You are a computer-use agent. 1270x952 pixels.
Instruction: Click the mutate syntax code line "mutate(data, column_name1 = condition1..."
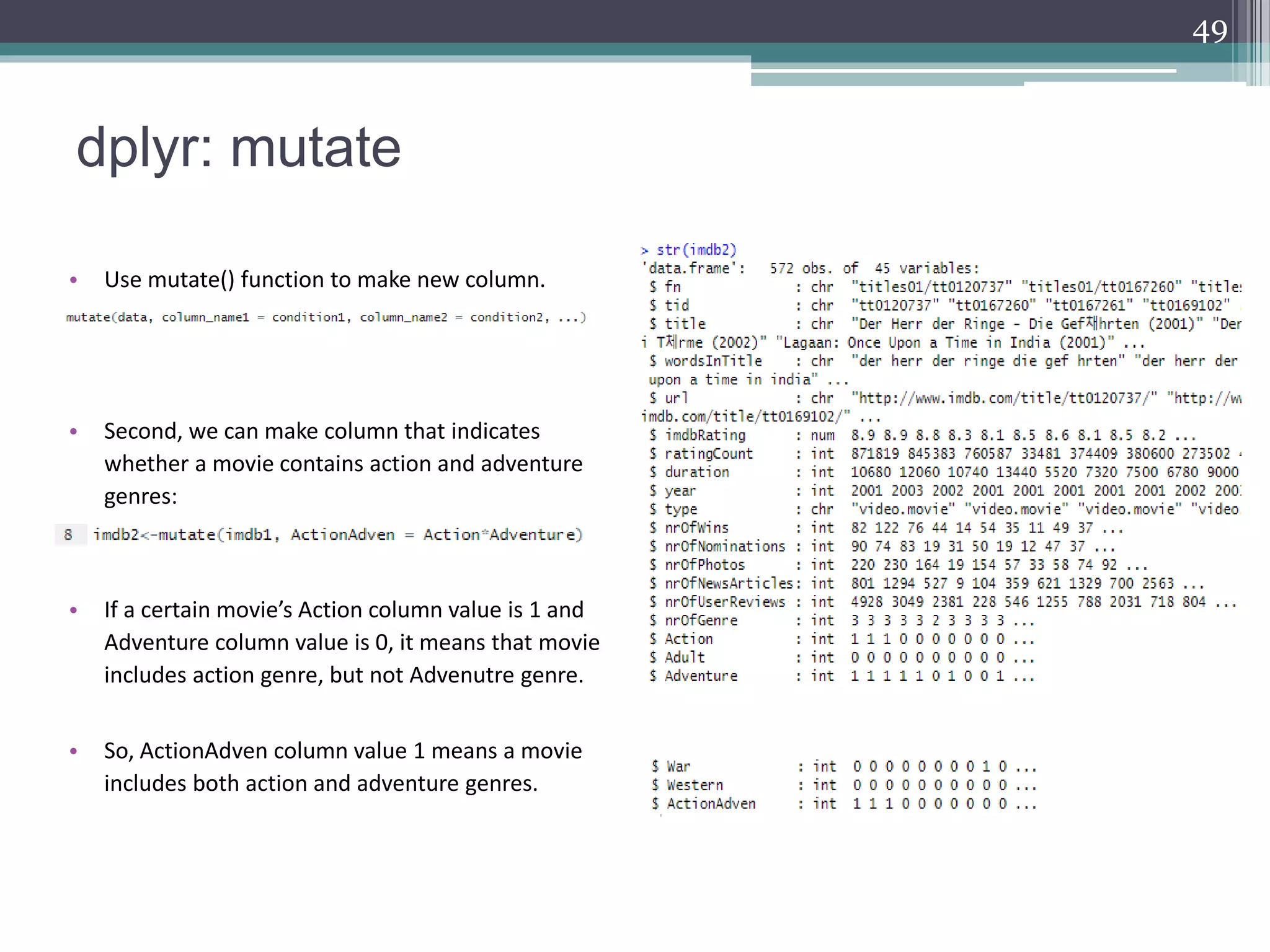(x=326, y=317)
